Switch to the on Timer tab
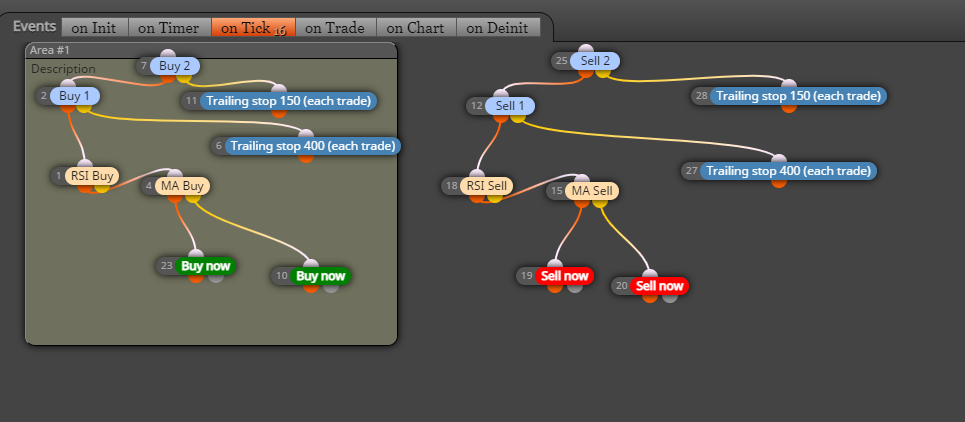Screen dimensions: 965x422 coord(169,28)
